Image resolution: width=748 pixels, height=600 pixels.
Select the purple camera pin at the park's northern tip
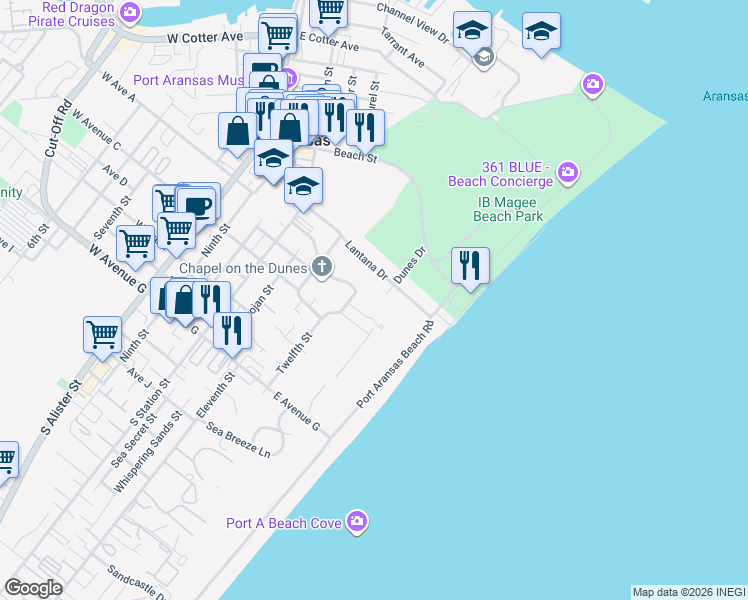[x=593, y=84]
